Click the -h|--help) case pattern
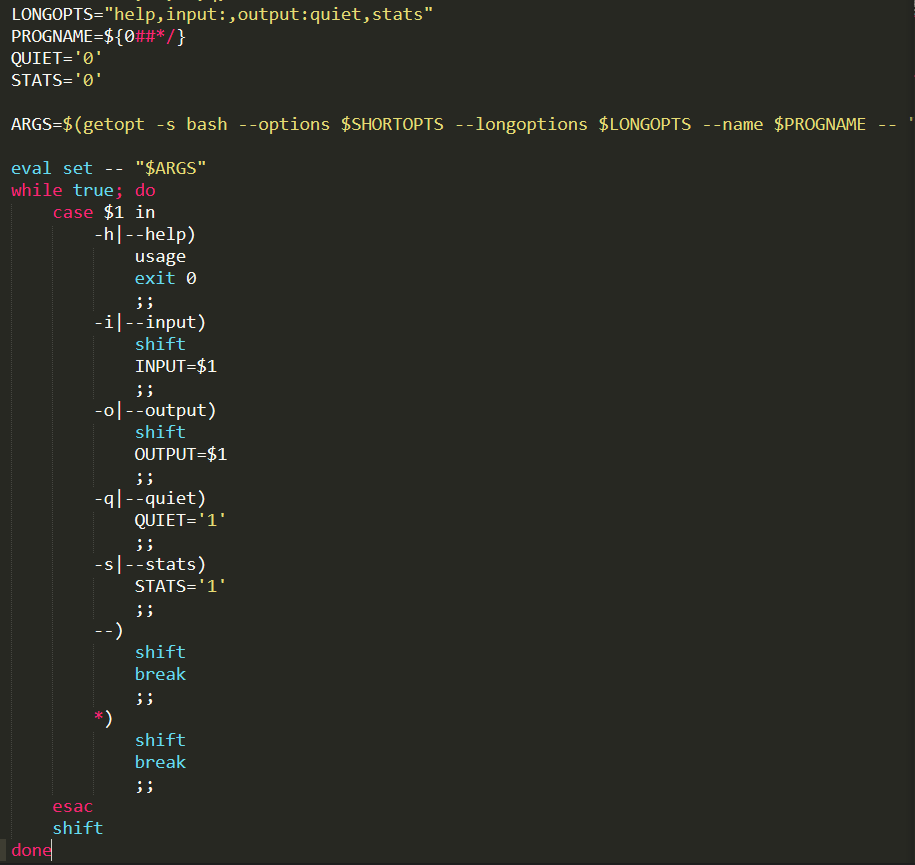915x865 pixels. (144, 234)
